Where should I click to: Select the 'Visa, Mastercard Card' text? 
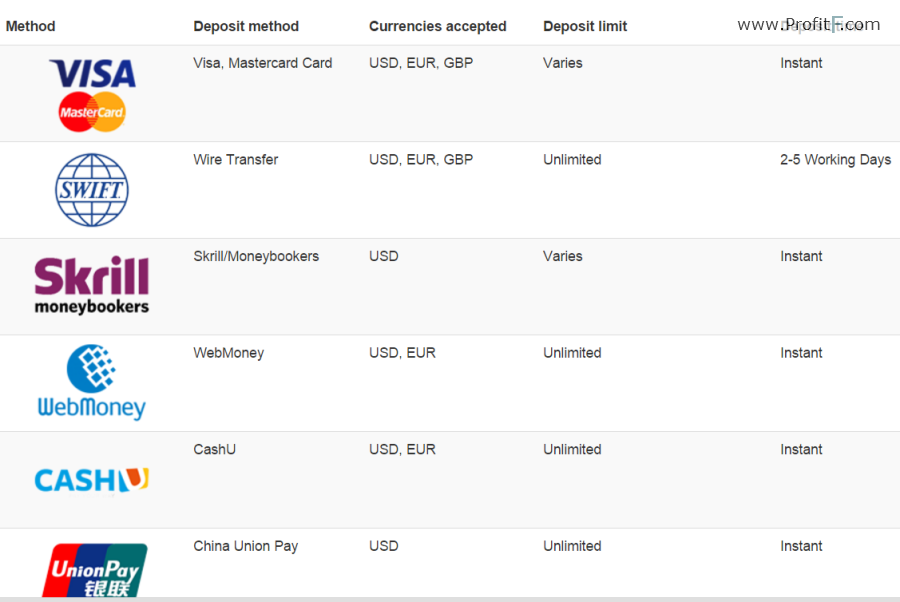click(x=262, y=63)
